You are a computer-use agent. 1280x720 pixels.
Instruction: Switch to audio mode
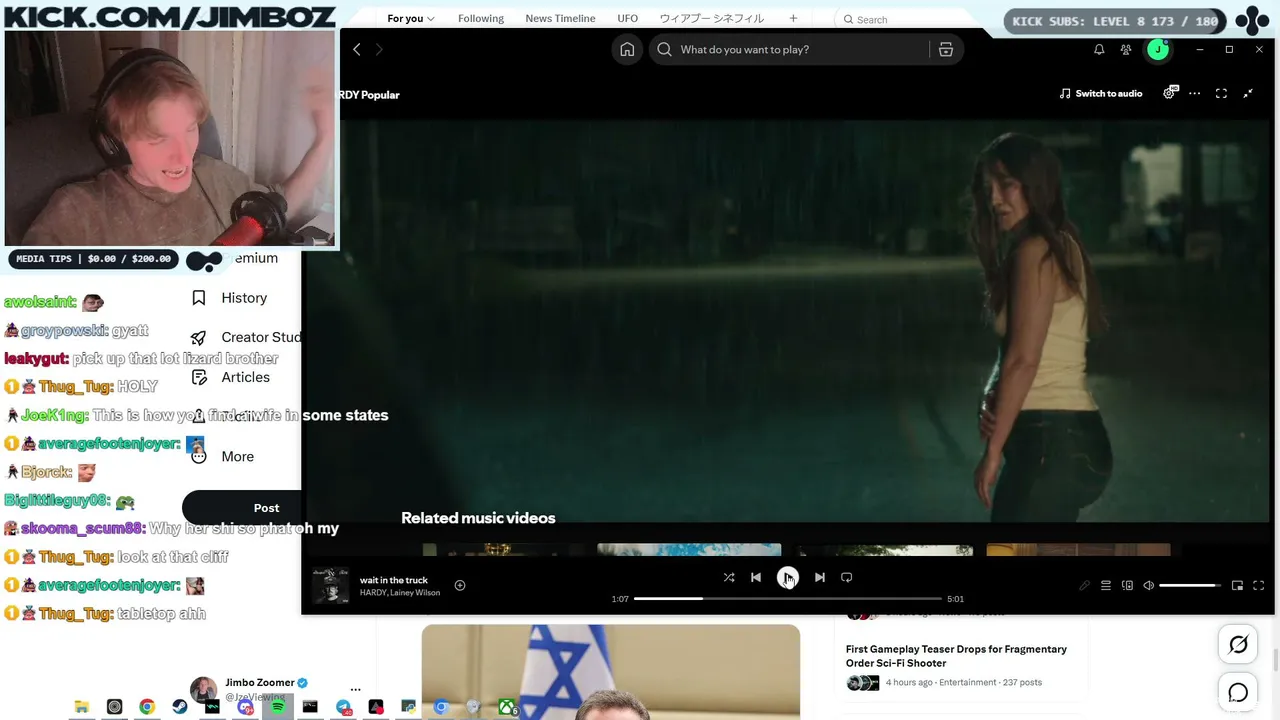tap(1101, 93)
